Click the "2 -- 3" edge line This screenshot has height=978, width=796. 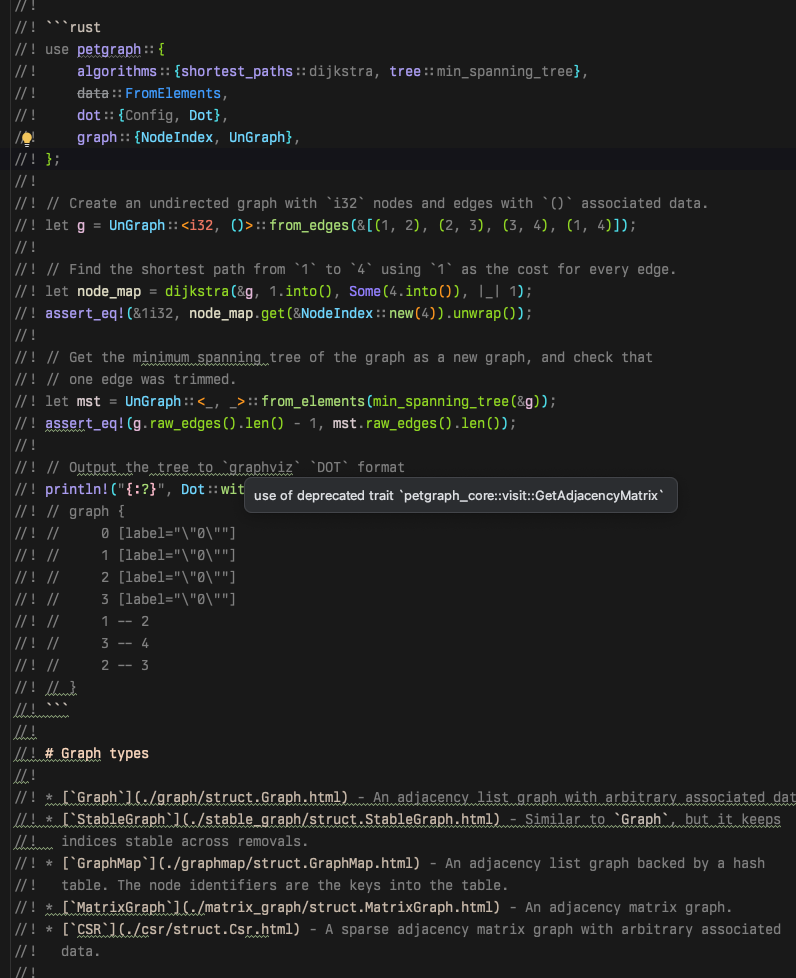pyautogui.click(x=125, y=666)
